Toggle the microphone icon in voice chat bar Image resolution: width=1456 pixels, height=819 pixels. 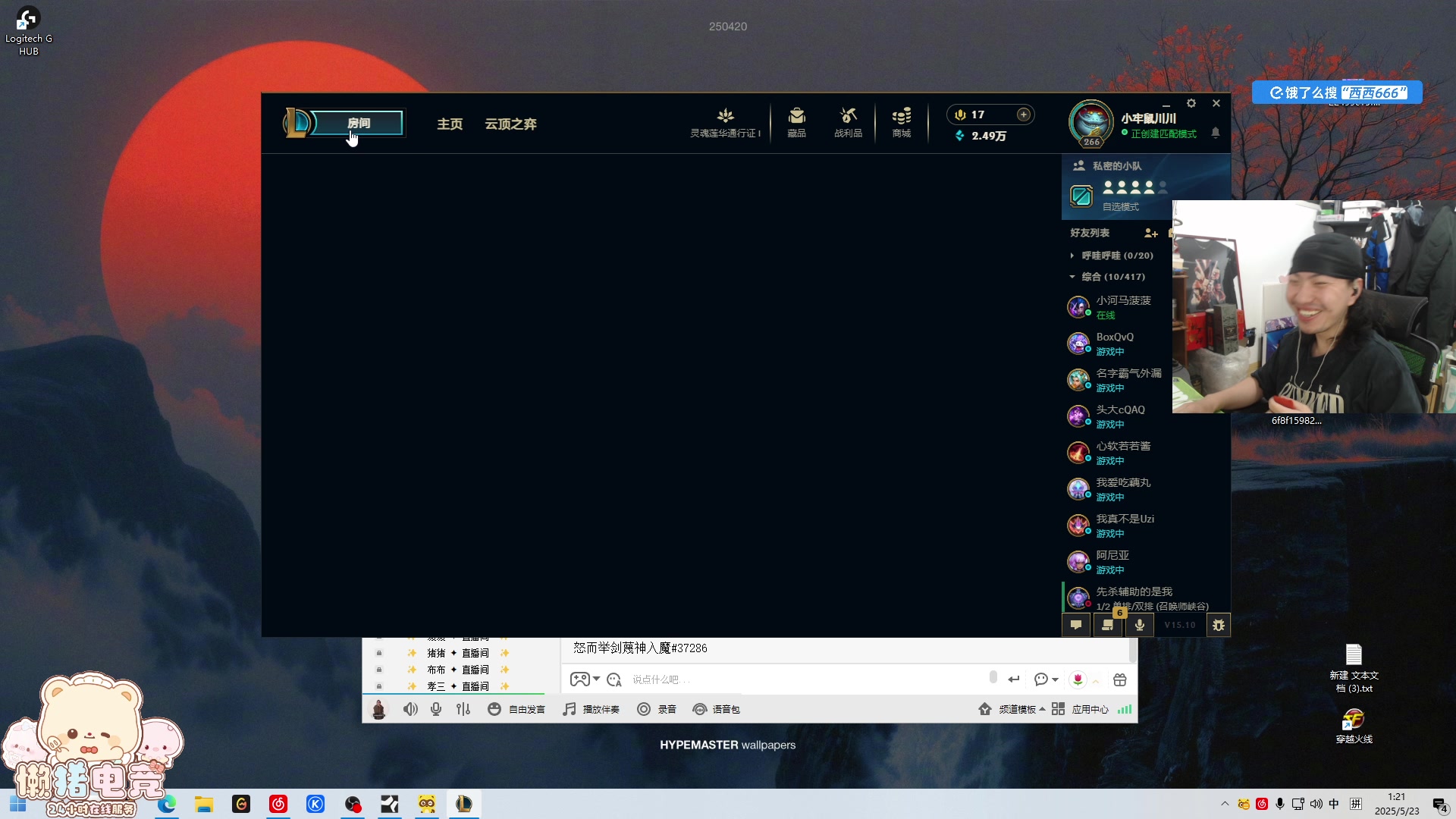click(436, 709)
